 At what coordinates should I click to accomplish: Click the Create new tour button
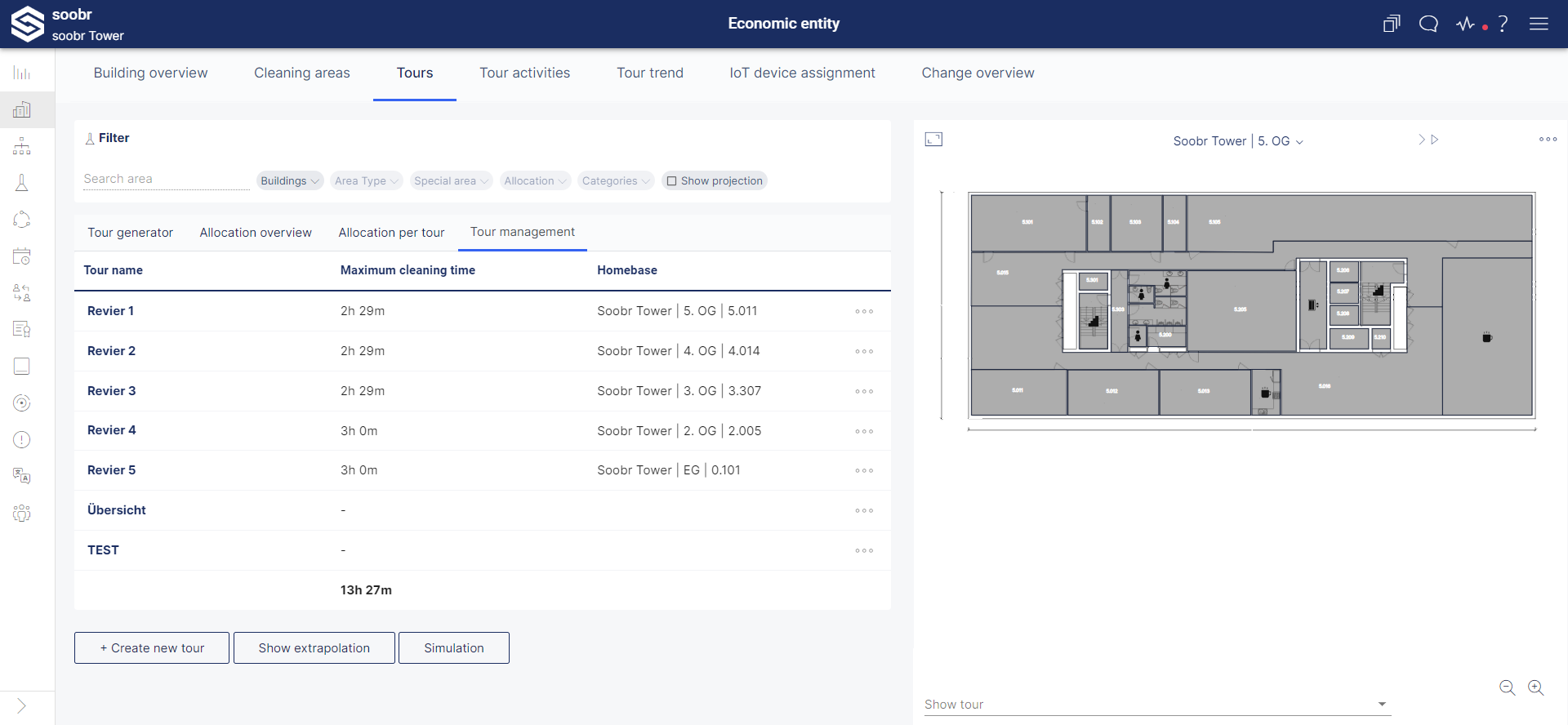[x=152, y=648]
